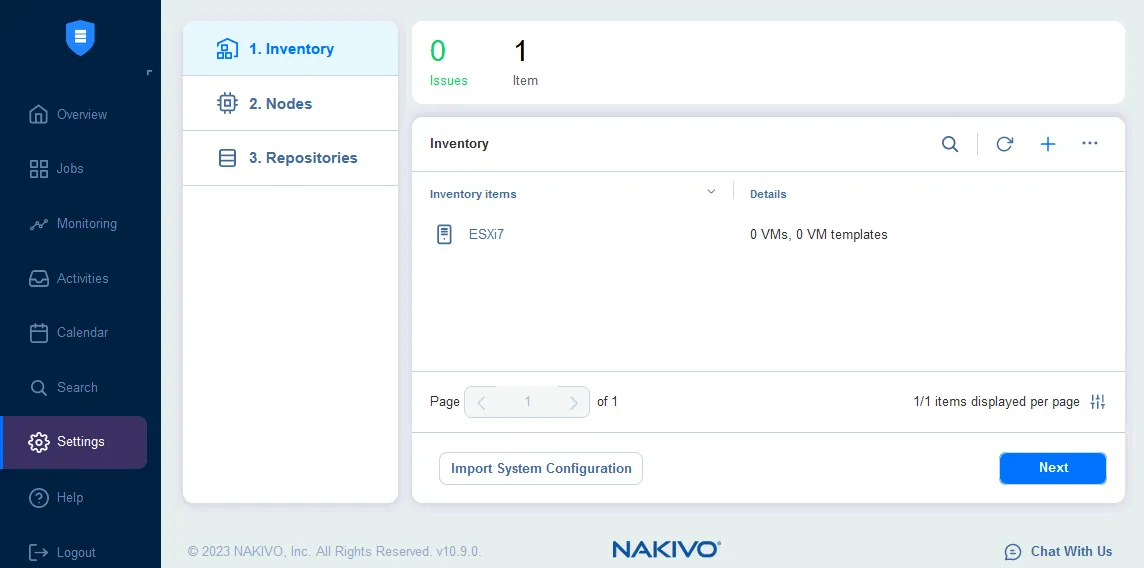
Task: Refresh the inventory list
Action: 1005,144
